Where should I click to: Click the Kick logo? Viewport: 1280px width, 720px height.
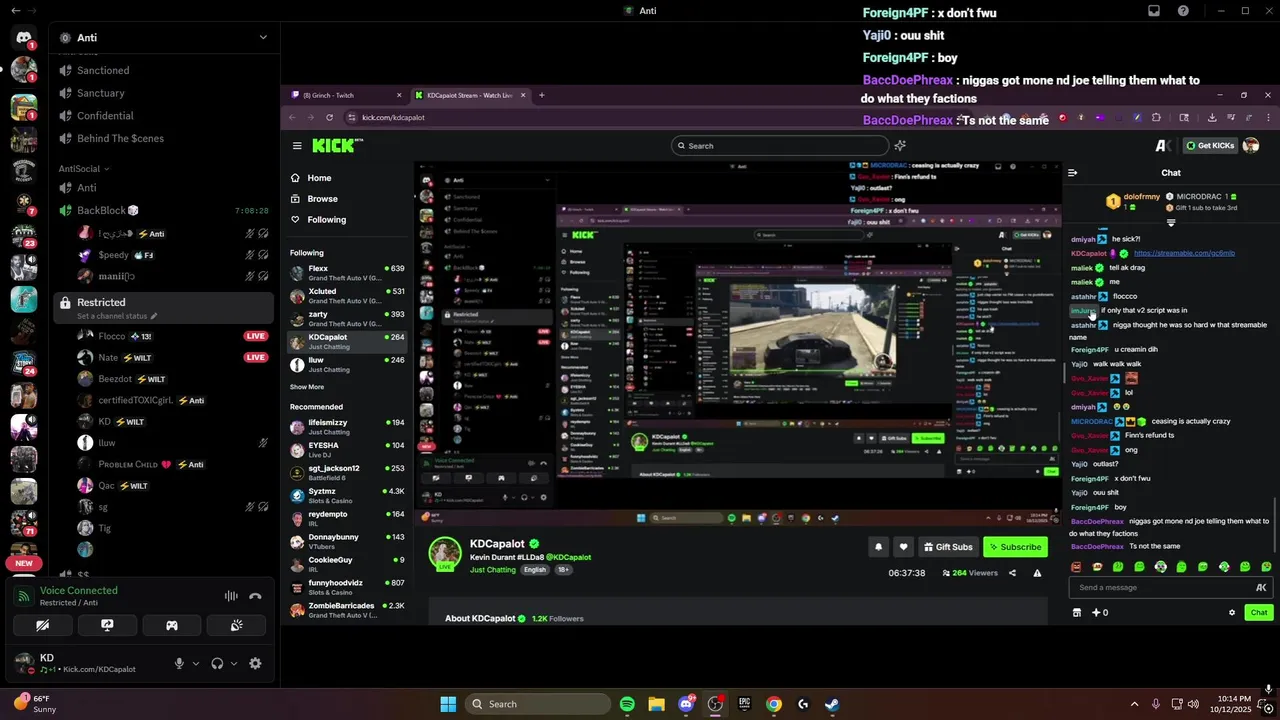[337, 145]
